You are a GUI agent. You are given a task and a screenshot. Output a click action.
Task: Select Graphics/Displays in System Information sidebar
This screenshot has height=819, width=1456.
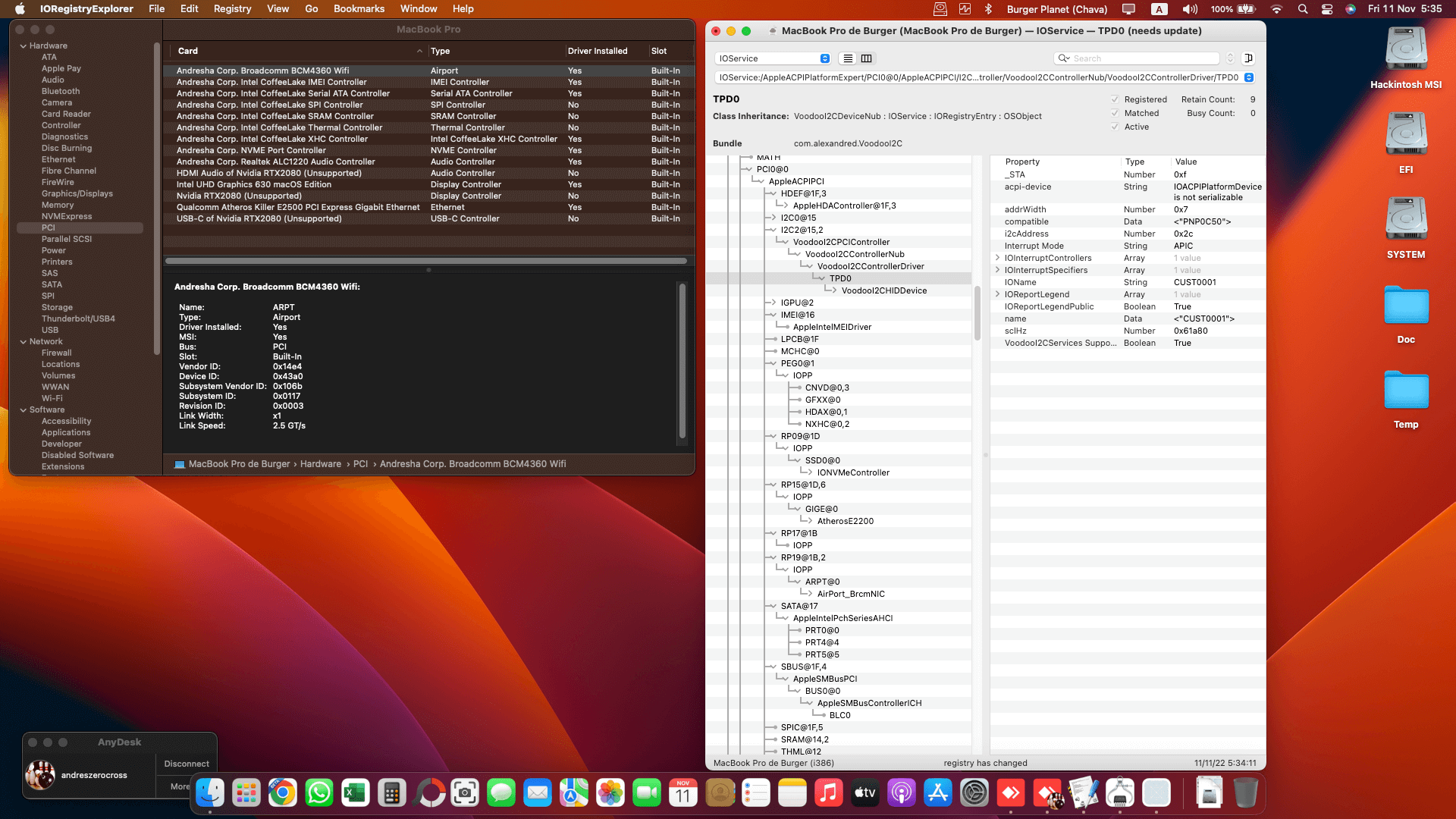(77, 194)
